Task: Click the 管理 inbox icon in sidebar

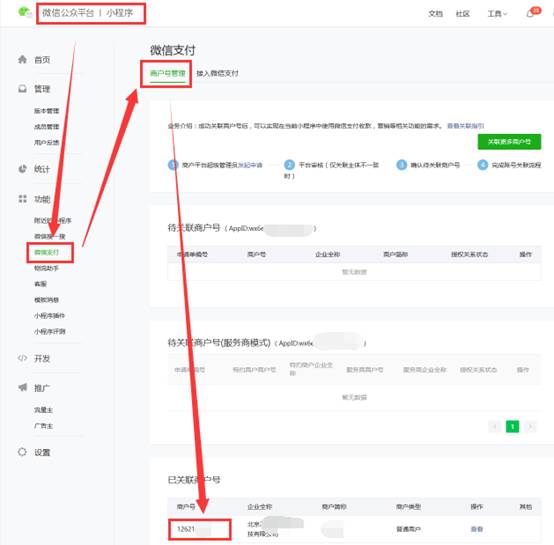Action: coord(22,89)
